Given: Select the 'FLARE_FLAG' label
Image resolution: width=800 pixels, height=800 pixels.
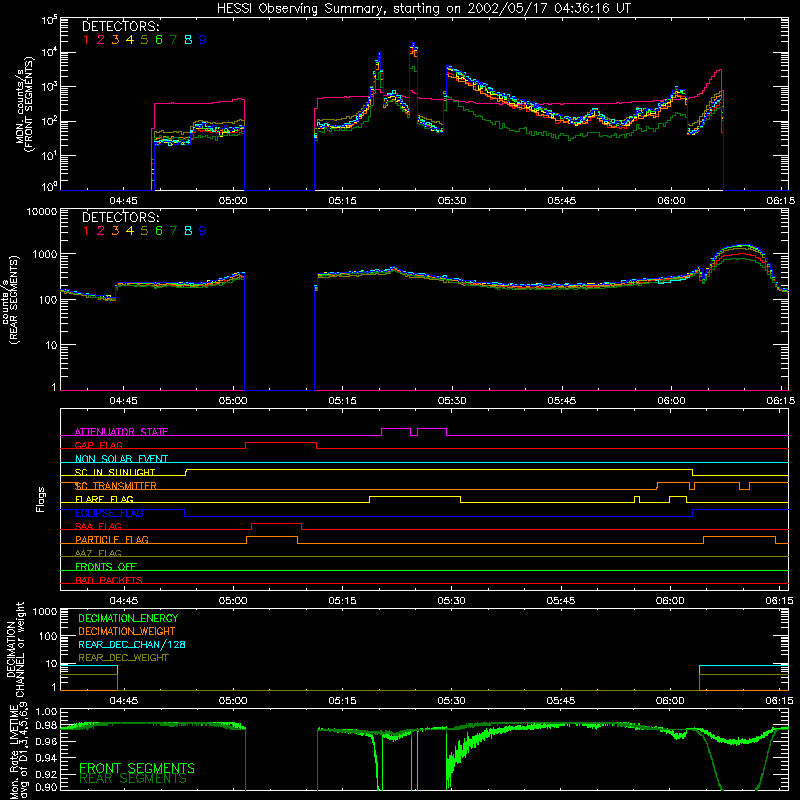Looking at the screenshot, I should point(104,499).
